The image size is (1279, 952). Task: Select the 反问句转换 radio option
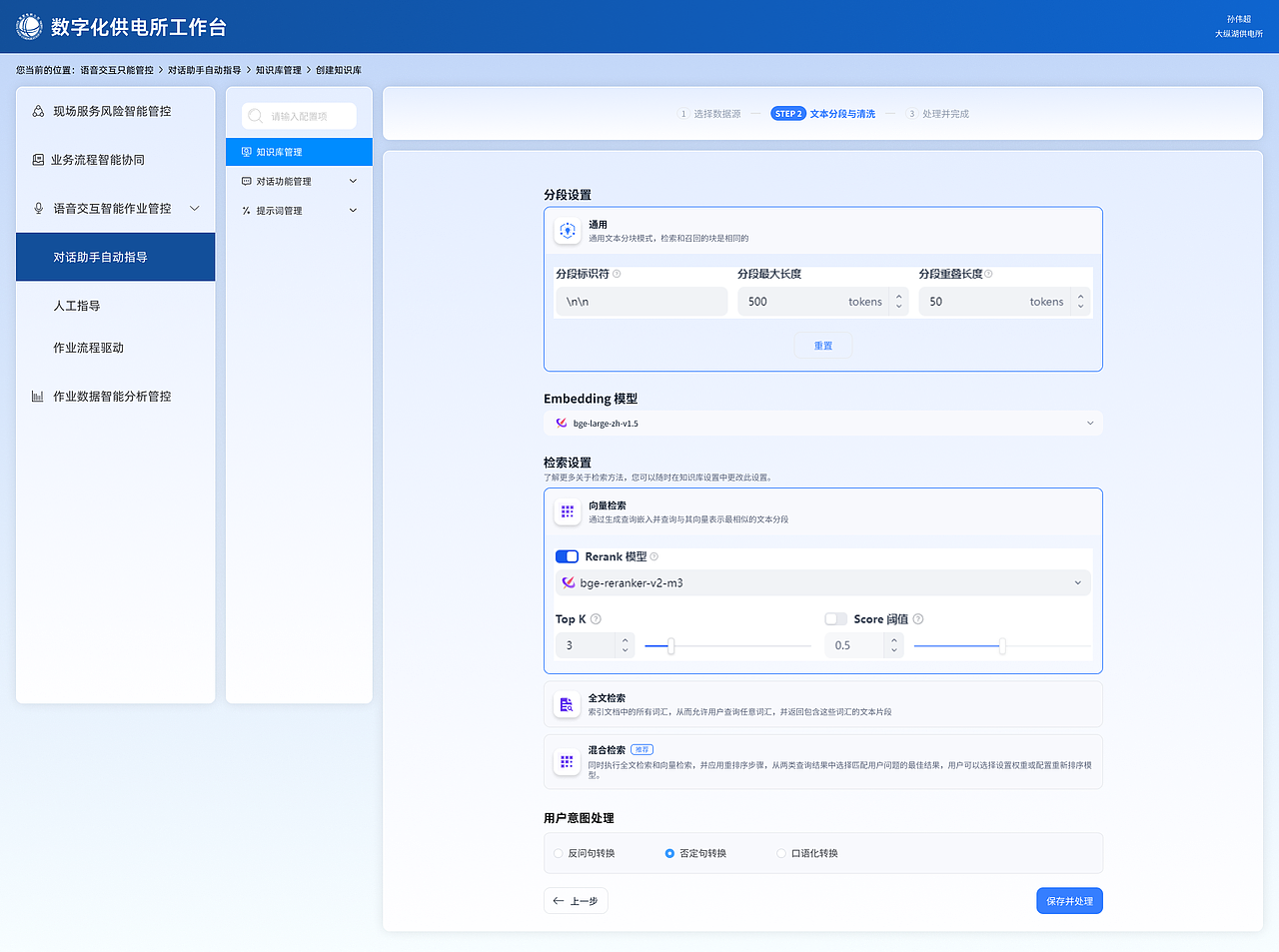(559, 853)
